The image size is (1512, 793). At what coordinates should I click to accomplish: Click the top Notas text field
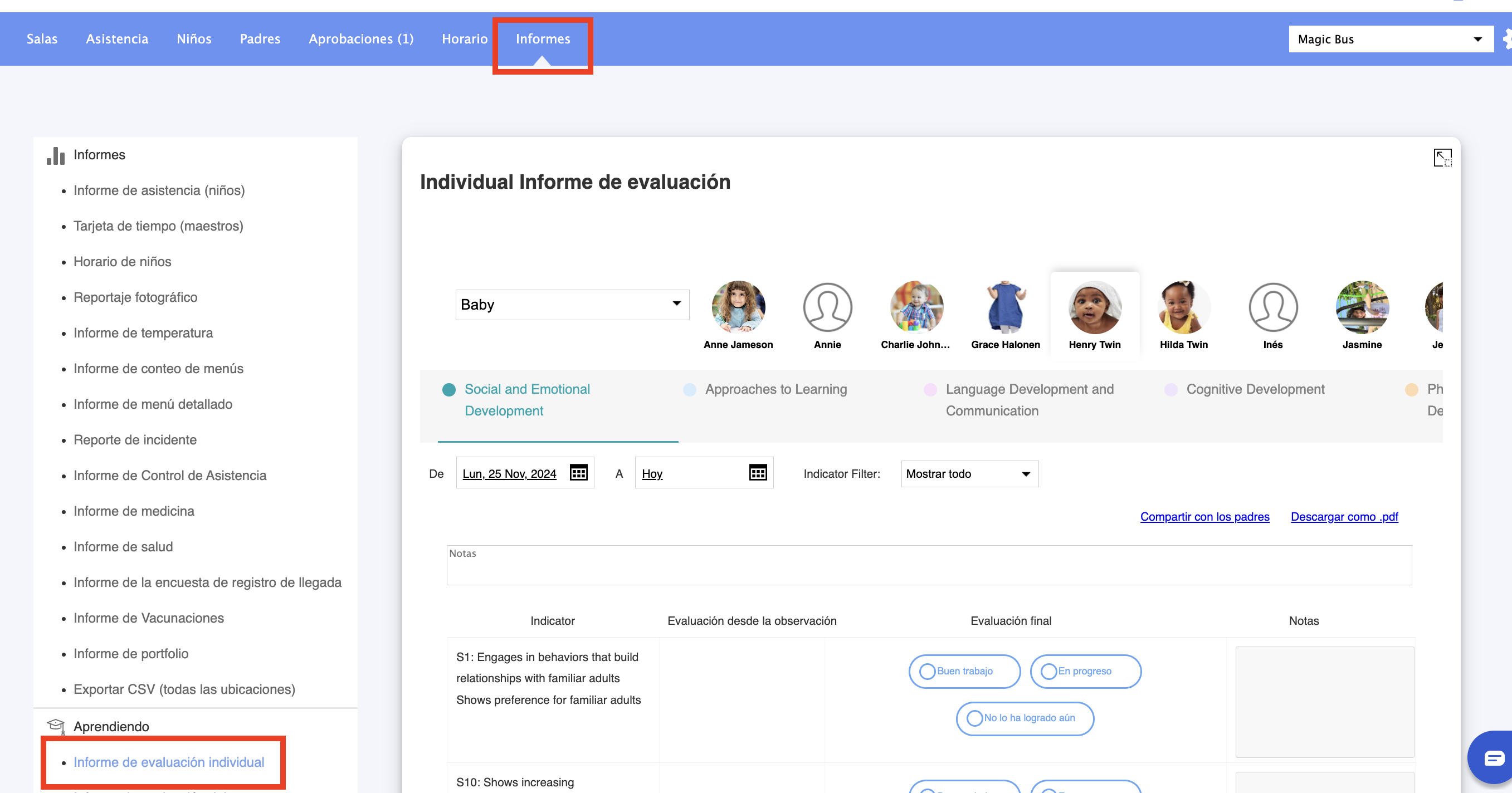click(929, 565)
